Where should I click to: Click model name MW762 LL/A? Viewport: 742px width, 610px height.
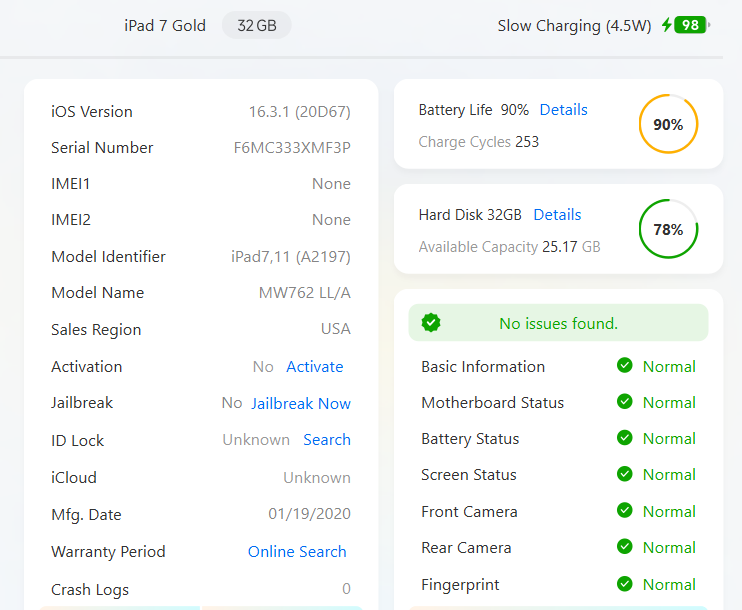coord(305,293)
